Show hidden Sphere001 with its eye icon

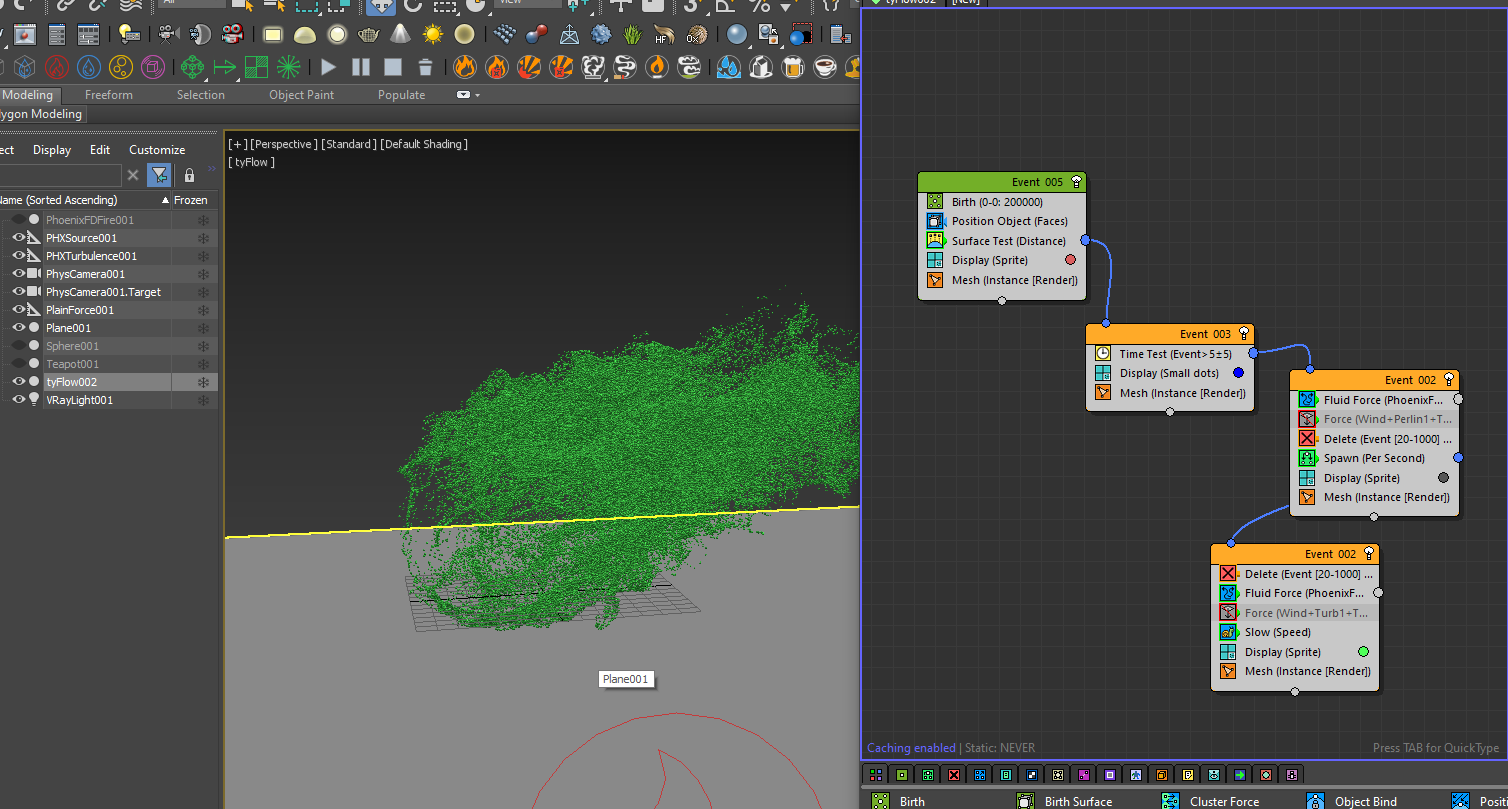click(x=18, y=346)
